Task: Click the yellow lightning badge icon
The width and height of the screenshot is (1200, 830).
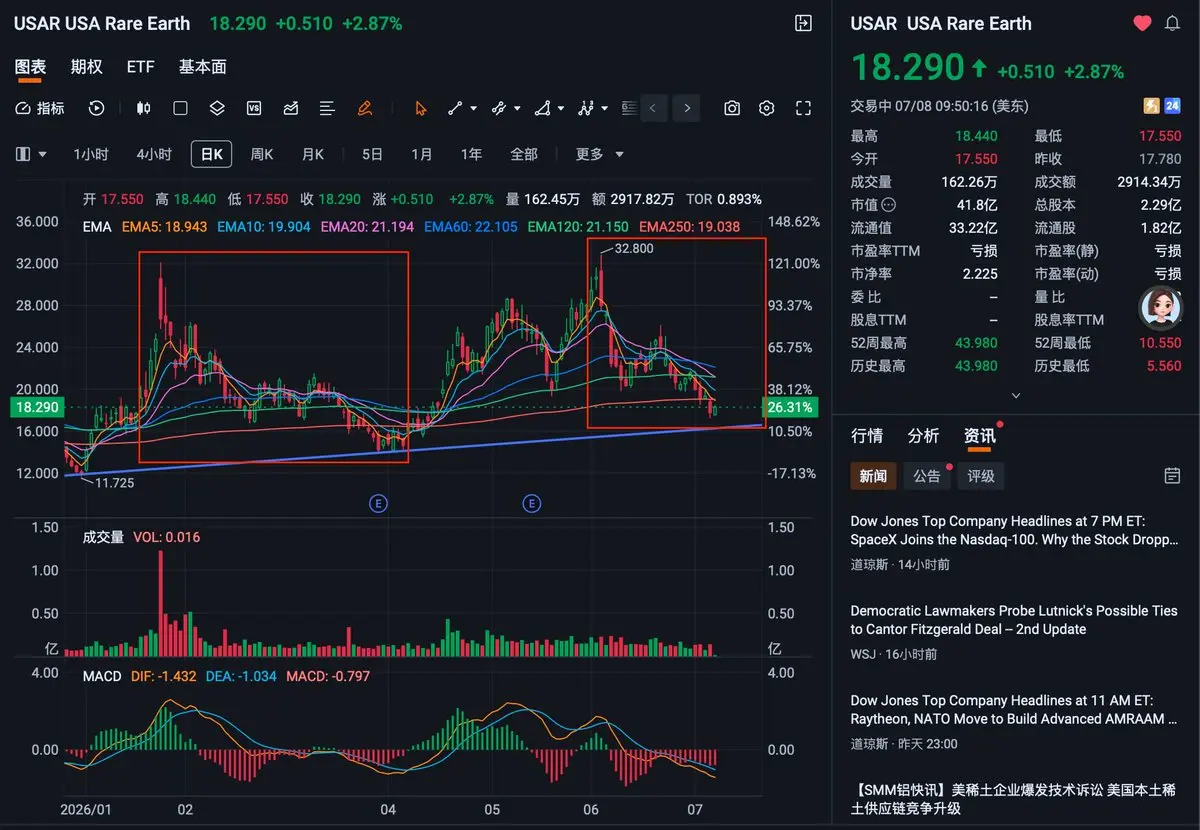Action: pos(1152,105)
